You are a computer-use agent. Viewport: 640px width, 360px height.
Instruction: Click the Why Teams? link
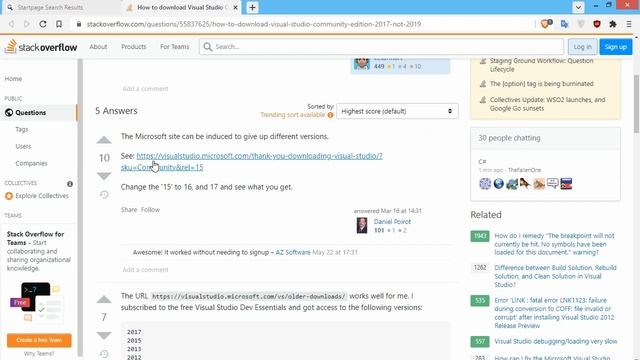[x=39, y=353]
